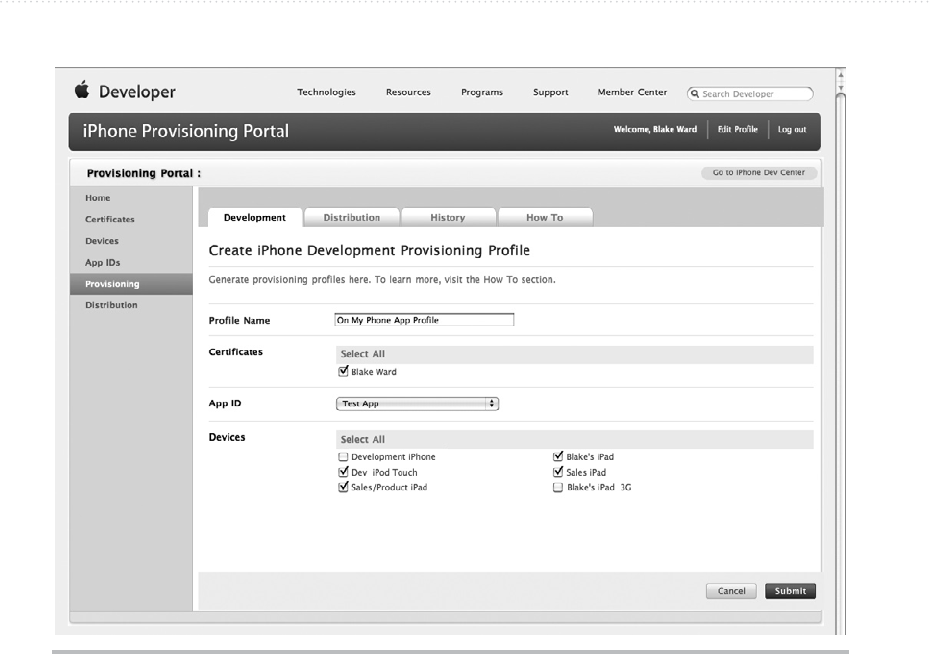Select Certificates in the sidebar
The width and height of the screenshot is (929, 654).
(110, 219)
